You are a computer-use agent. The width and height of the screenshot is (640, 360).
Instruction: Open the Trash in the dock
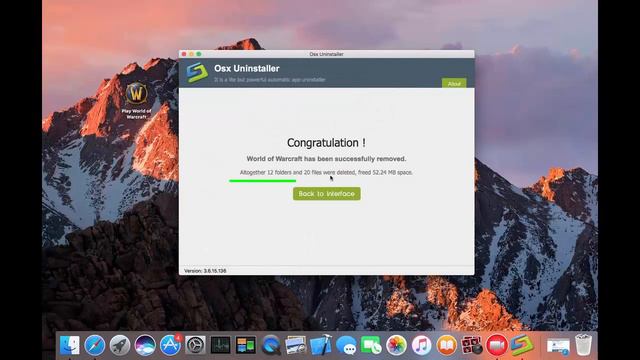[x=583, y=345]
